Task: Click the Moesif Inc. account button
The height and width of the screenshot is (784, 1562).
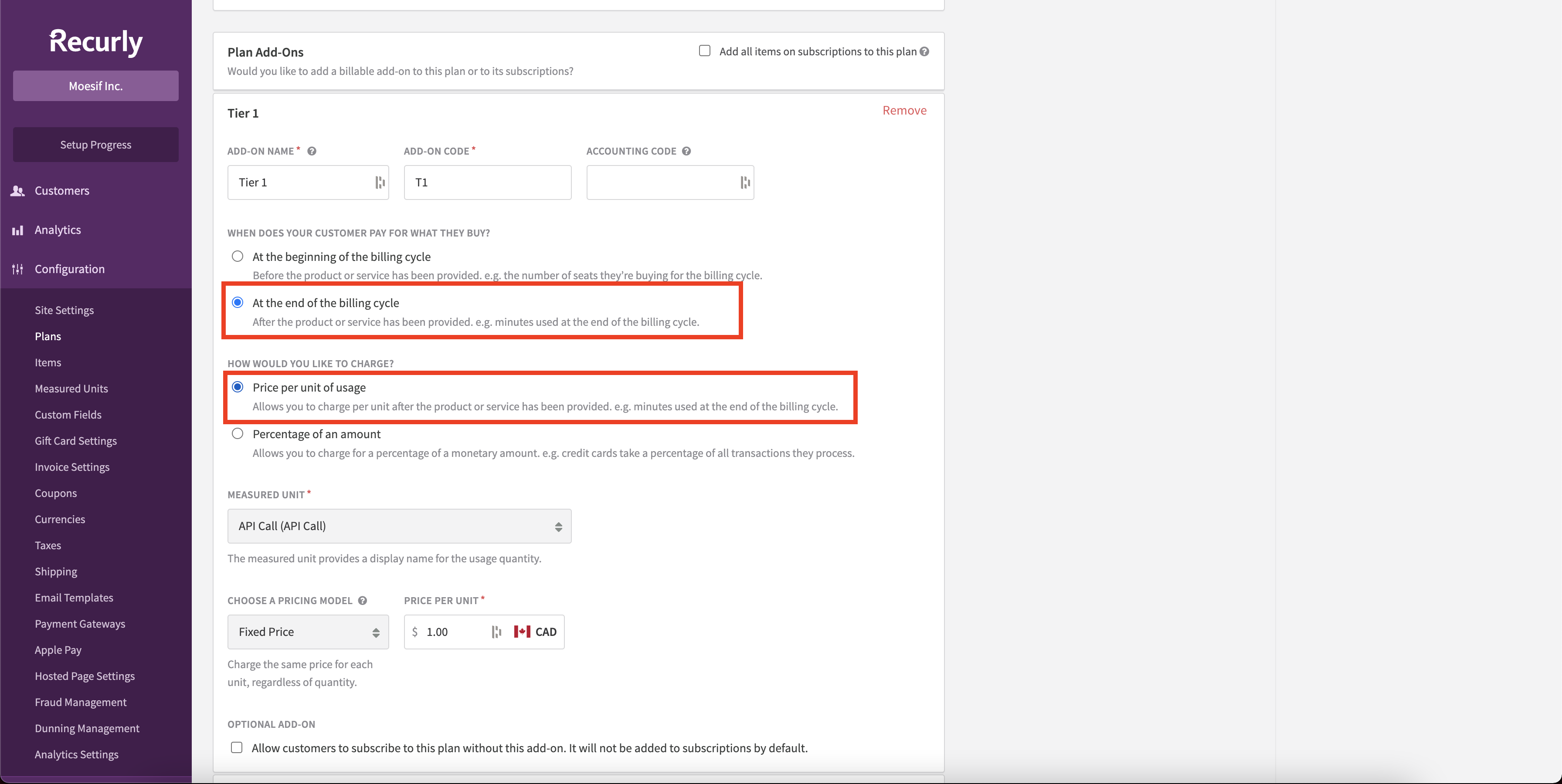Action: tap(96, 86)
